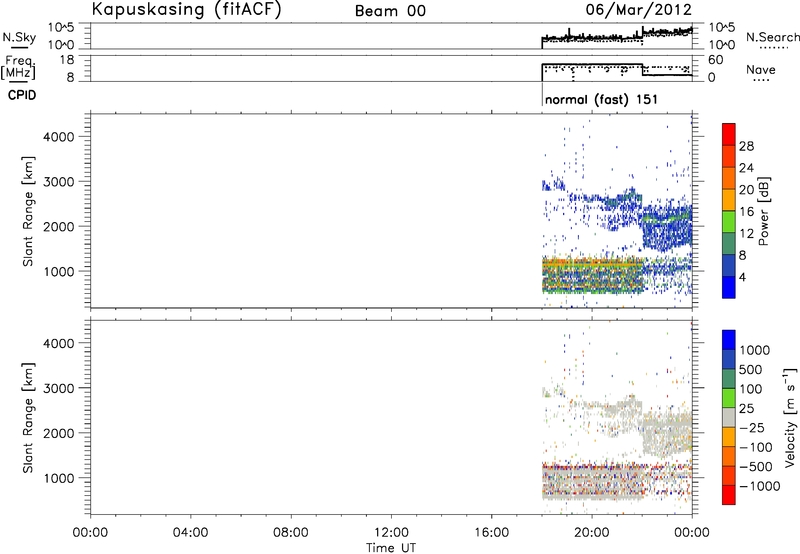Screen dimensions: 800x554
Task: Click the "12:00" time axis label
Action: tap(391, 533)
